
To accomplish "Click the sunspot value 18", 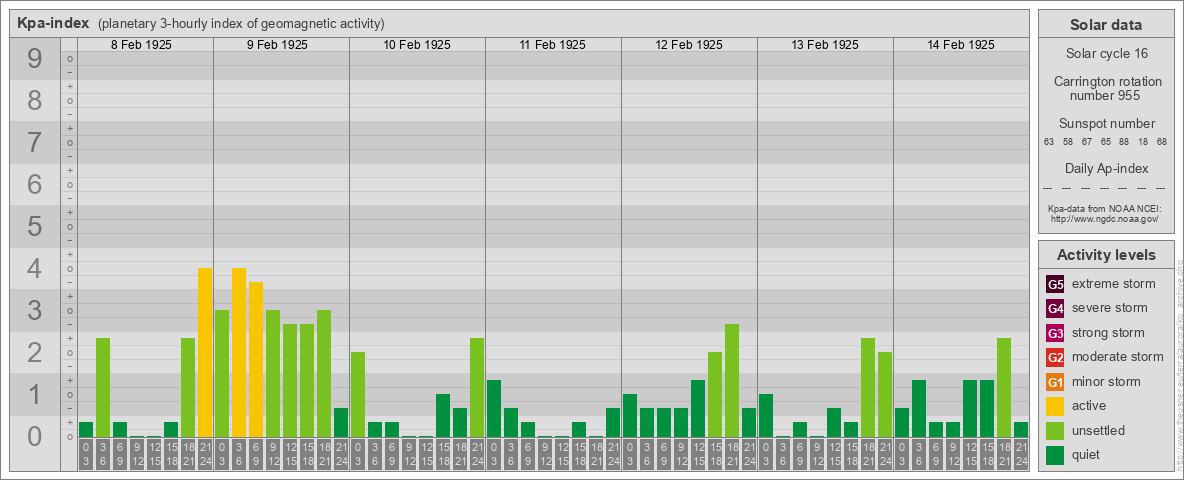I will 1143,142.
